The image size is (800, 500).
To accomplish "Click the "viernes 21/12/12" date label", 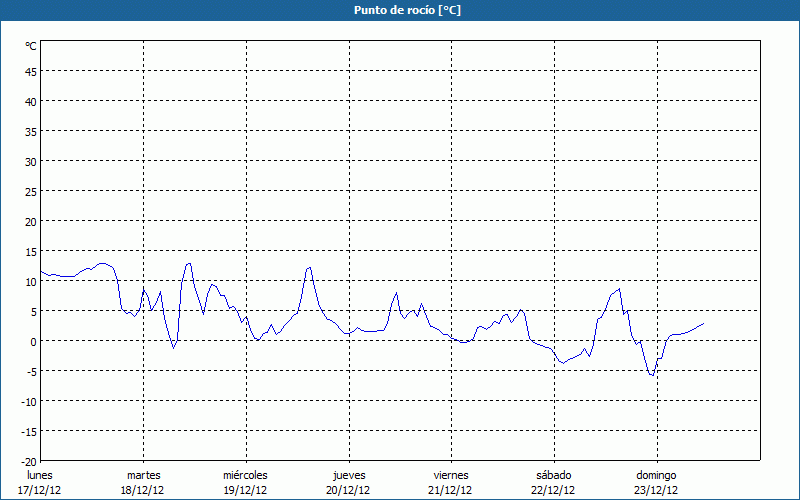I will (x=451, y=482).
